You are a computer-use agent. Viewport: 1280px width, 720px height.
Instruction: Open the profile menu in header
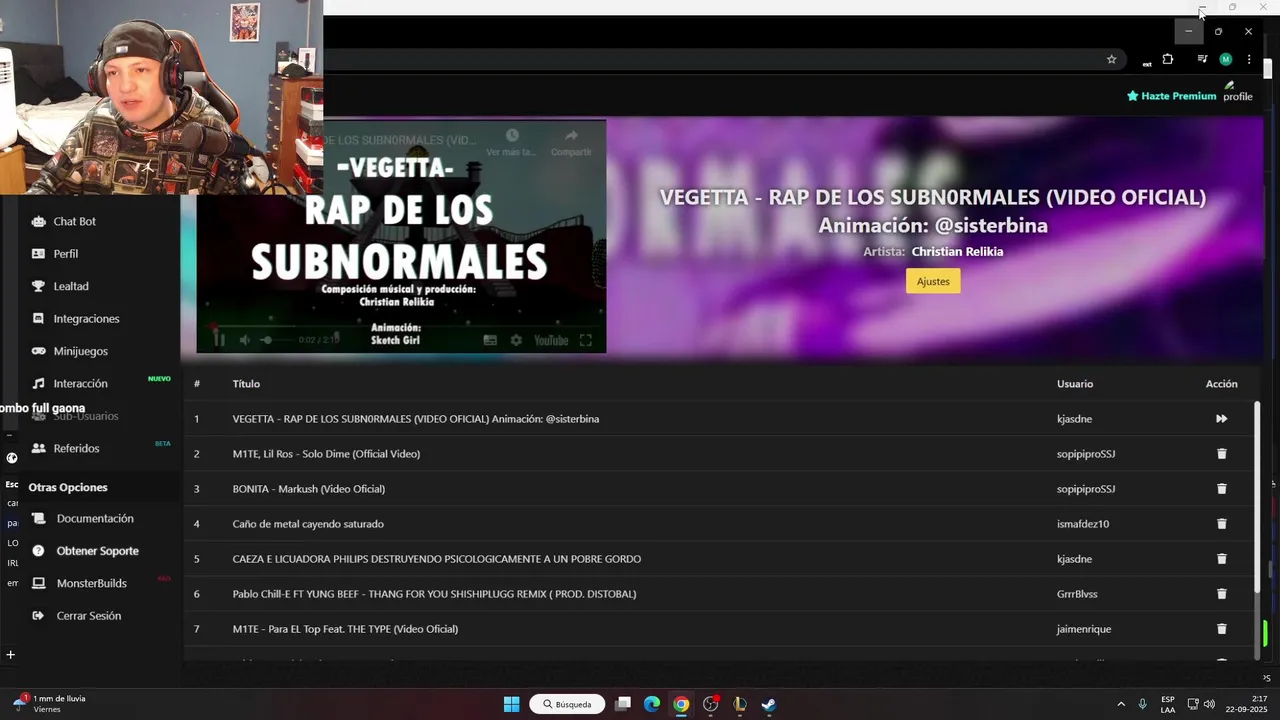pyautogui.click(x=1238, y=92)
